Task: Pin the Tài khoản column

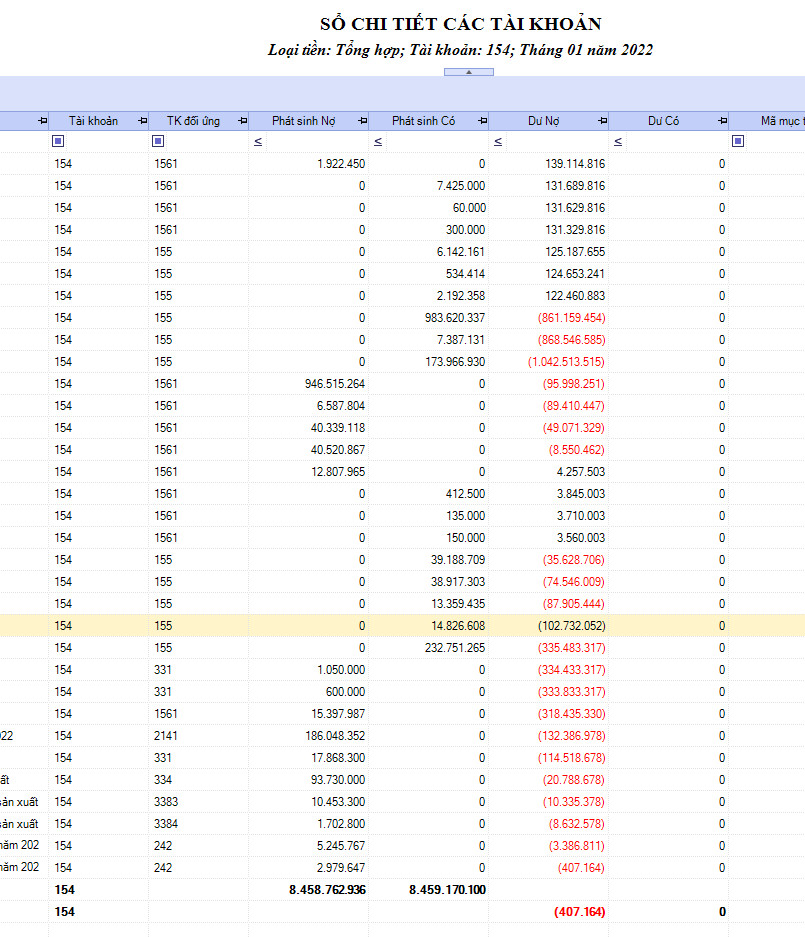Action: click(x=142, y=121)
